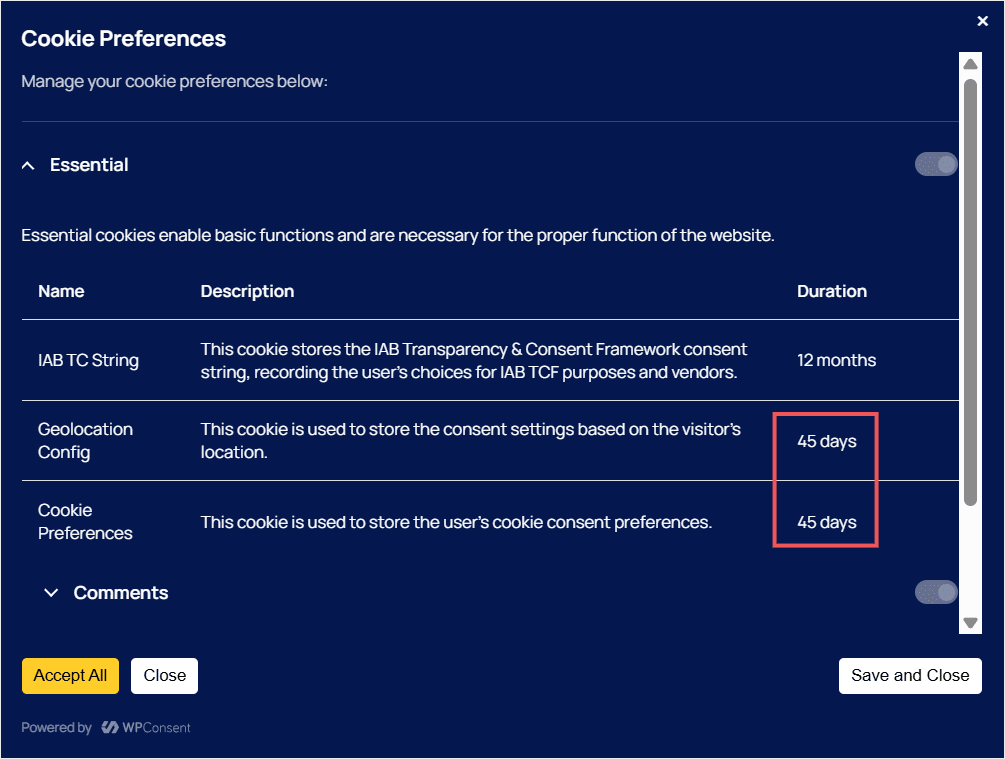Click the 12 months duration value

tap(836, 360)
